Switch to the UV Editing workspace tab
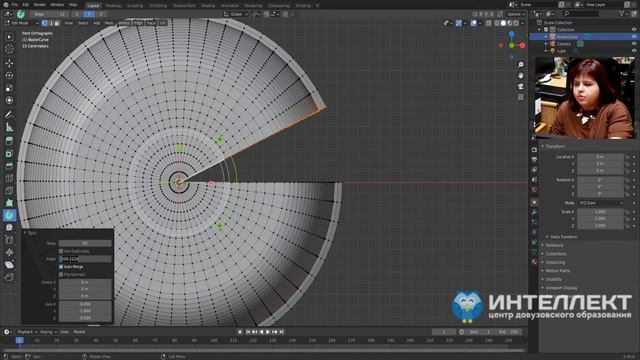 (x=158, y=6)
